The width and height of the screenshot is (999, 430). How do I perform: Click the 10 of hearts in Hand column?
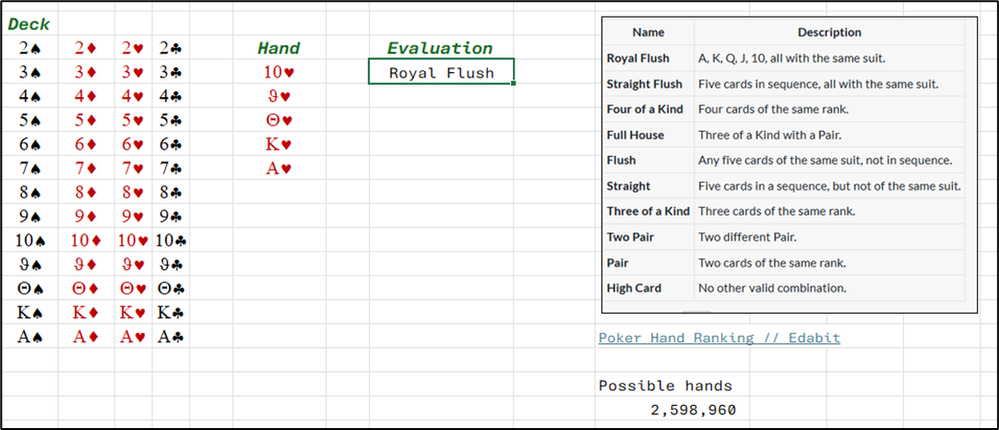279,72
